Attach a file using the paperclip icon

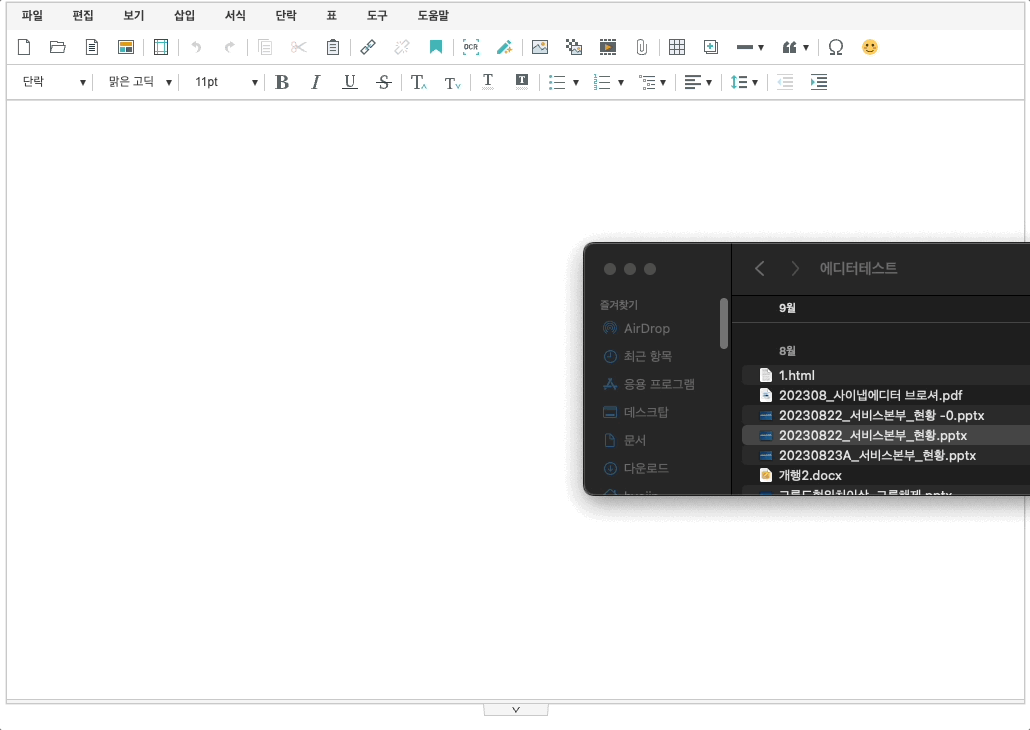(641, 47)
